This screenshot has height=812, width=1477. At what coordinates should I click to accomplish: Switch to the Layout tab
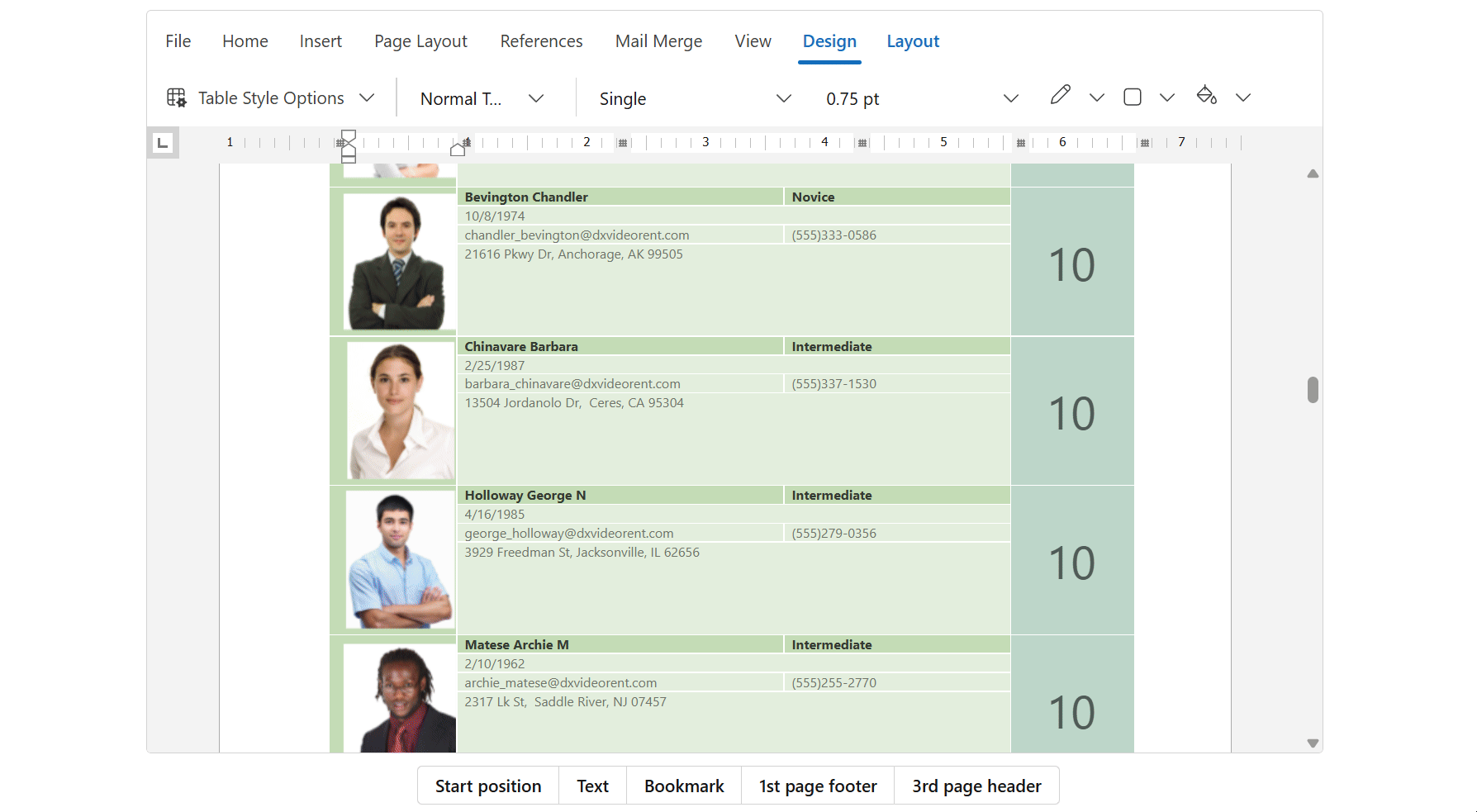[x=912, y=41]
